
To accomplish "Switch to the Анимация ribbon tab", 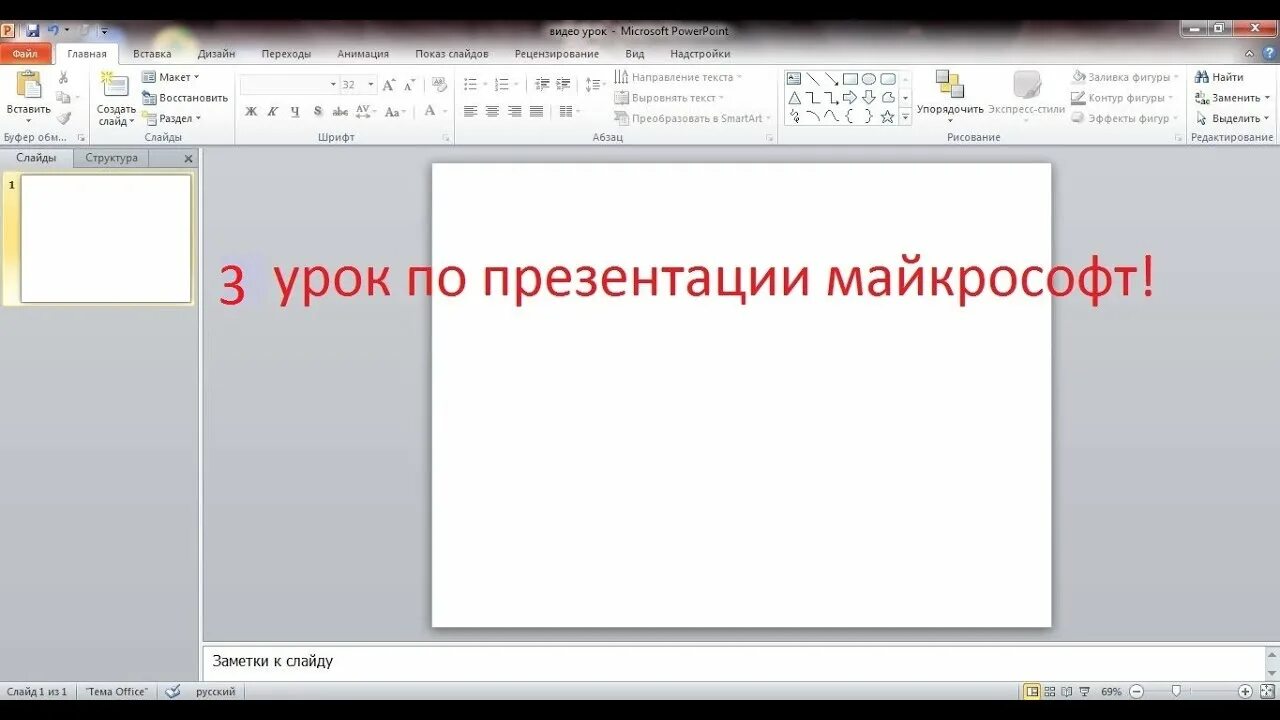I will (363, 54).
